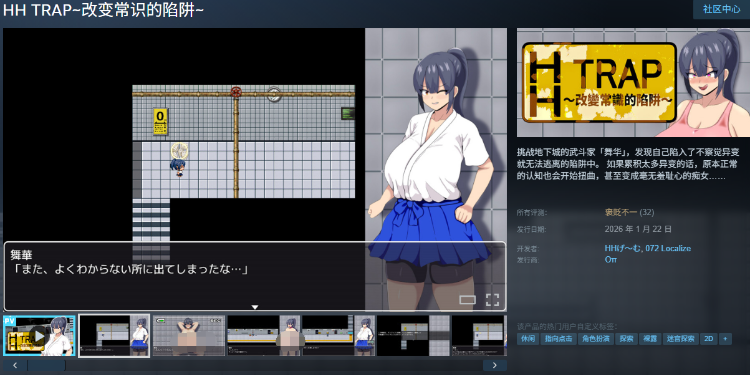This screenshot has height=375, width=750.
Task: Select the fifth screenshot thumbnail
Action: click(x=338, y=335)
